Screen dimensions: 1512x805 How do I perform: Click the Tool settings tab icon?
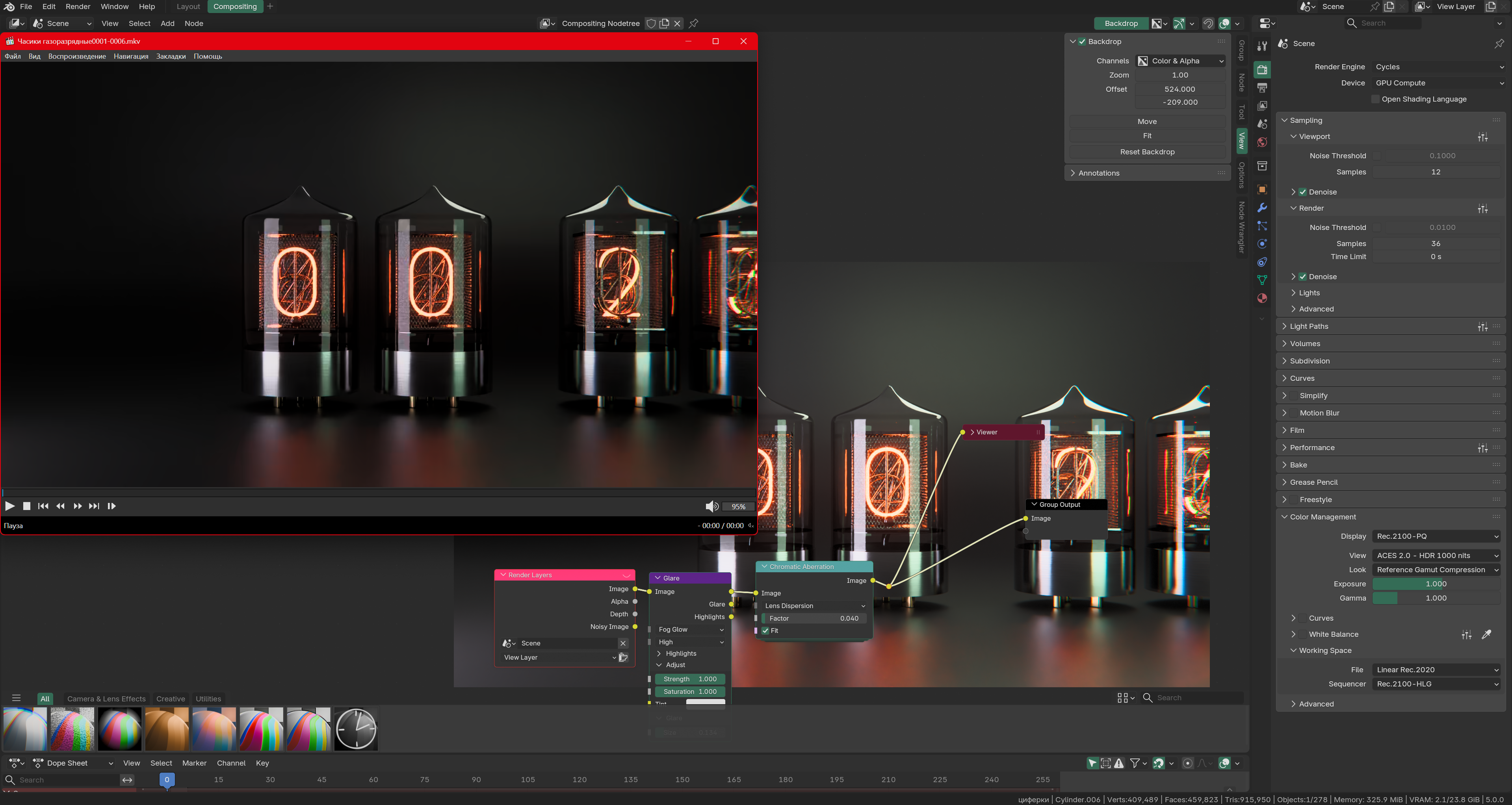[x=1262, y=46]
